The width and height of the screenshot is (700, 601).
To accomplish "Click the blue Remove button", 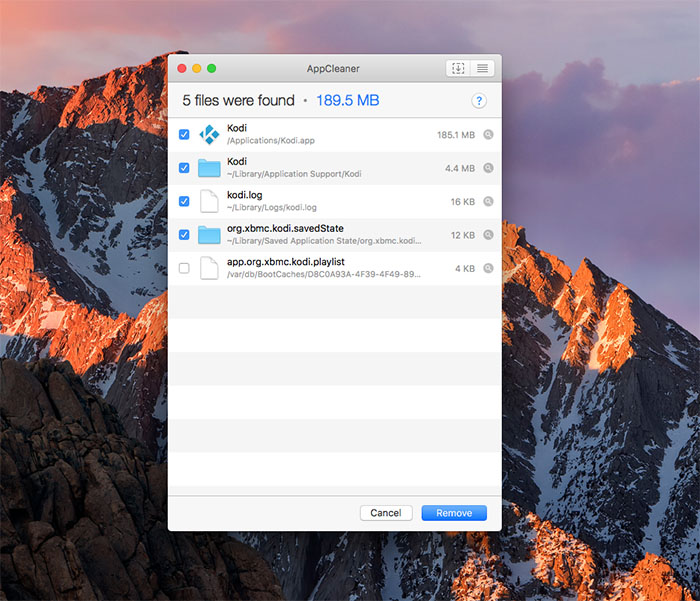I will pos(454,513).
